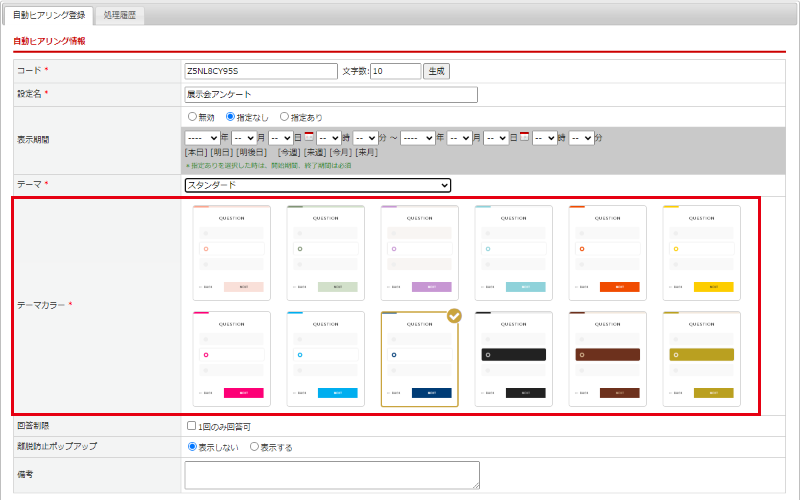Enable the 1回のみ回答可 checkbox
800x500 pixels.
click(191, 427)
